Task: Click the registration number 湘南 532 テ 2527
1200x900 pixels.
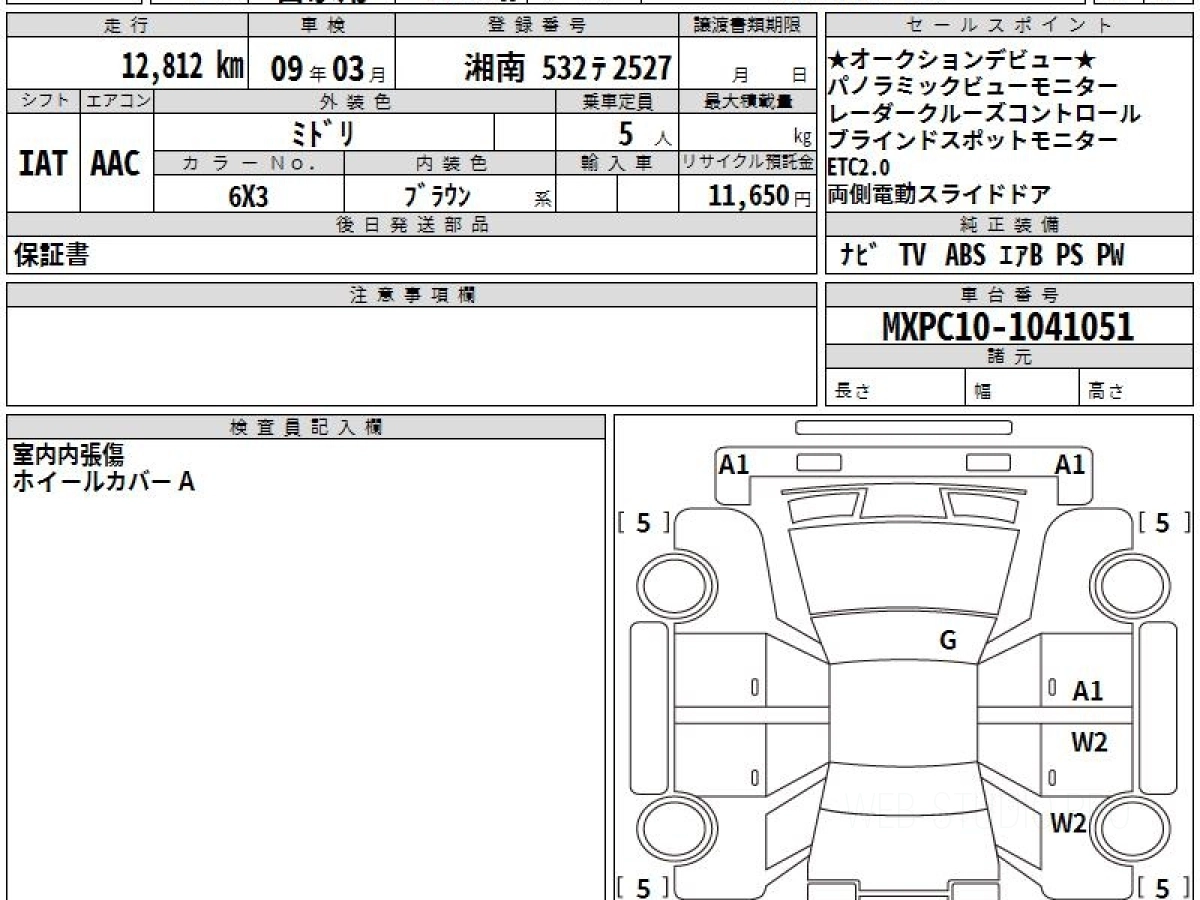Action: (x=567, y=68)
